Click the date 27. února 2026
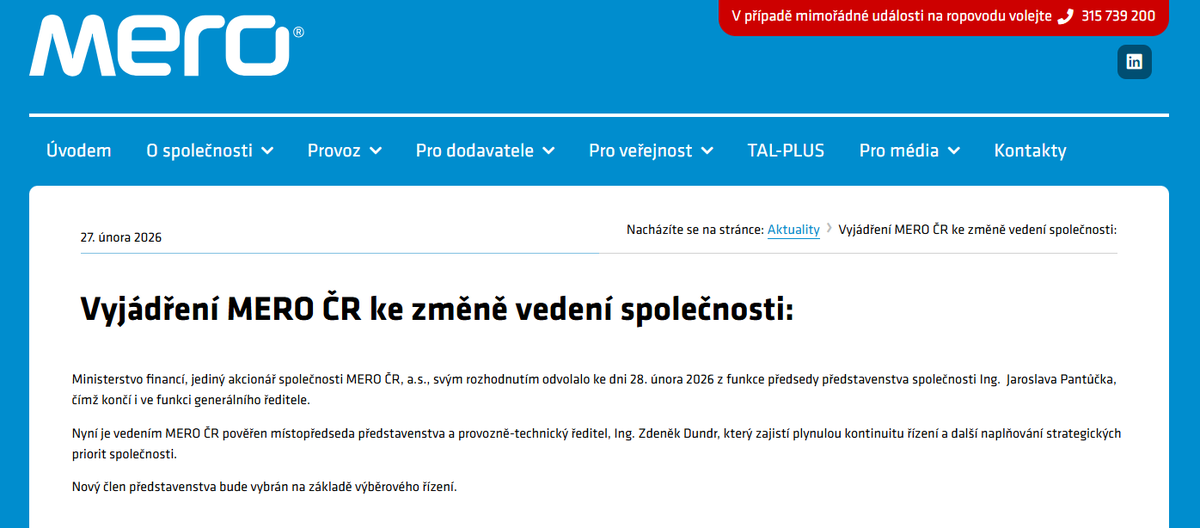This screenshot has height=528, width=1200. point(121,238)
